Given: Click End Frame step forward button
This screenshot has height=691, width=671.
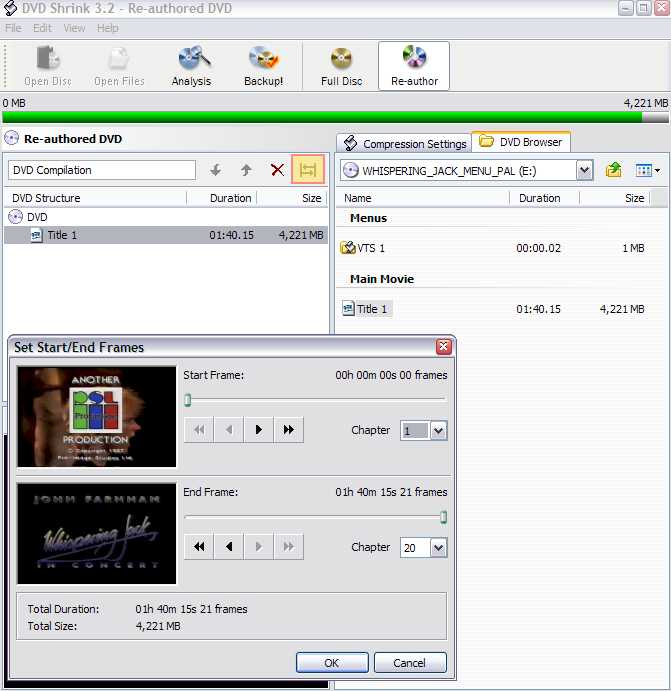Looking at the screenshot, I should click(x=259, y=547).
